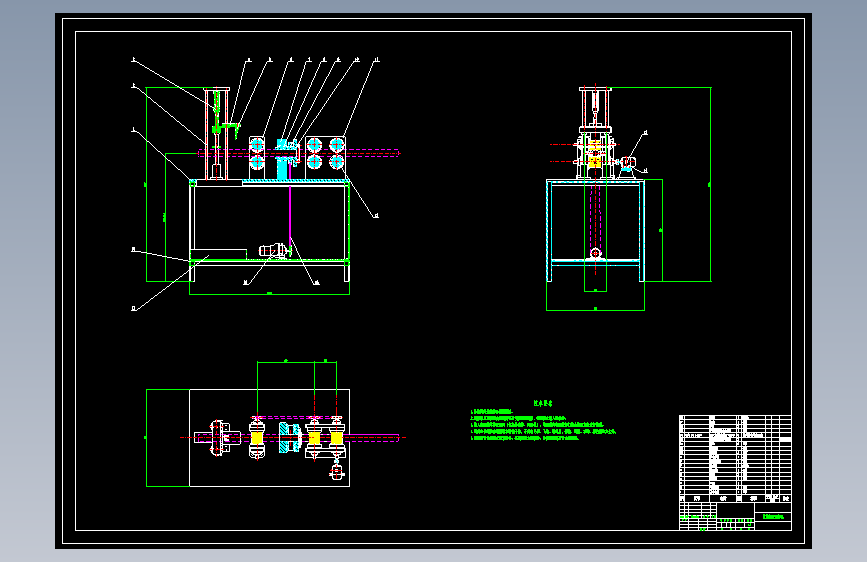The image size is (867, 562).
Task: Select the motor on the front view lower shelf
Action: [273, 251]
